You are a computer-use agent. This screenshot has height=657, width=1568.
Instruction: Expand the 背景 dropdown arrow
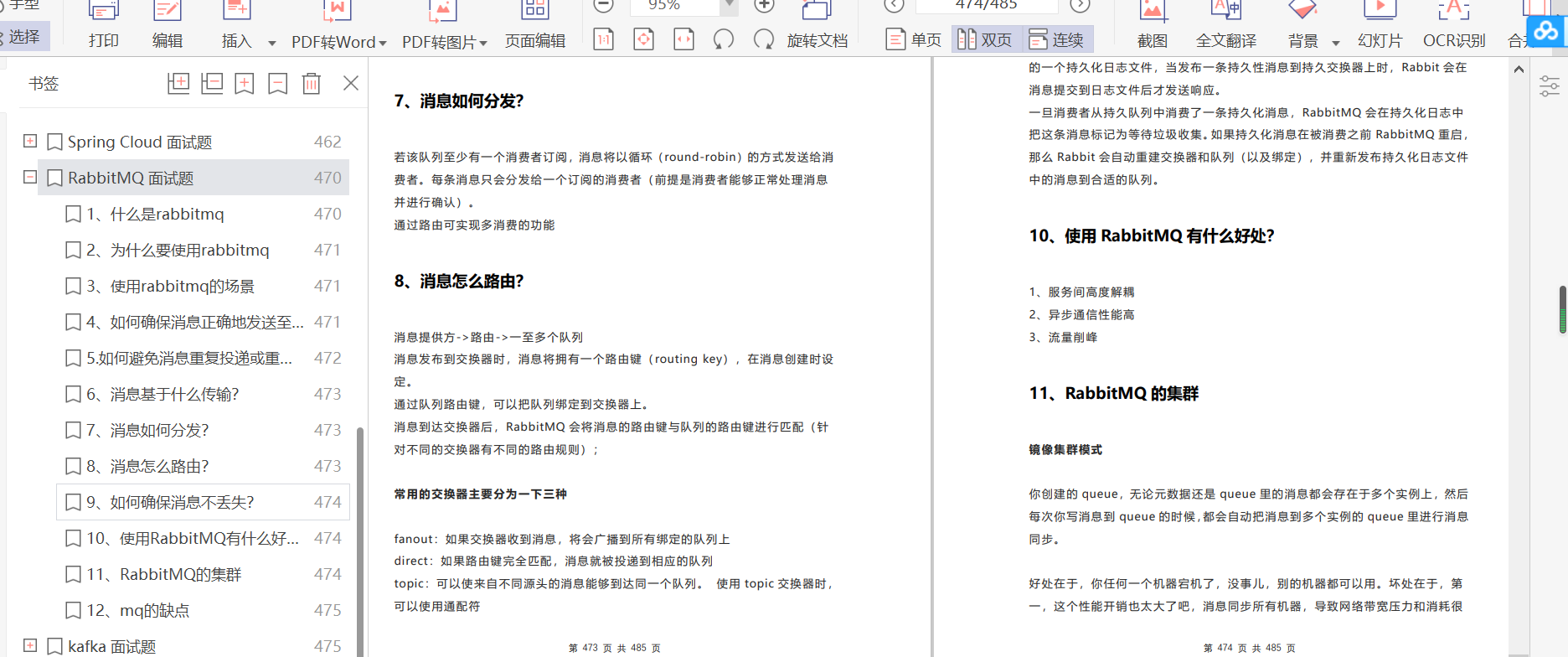pyautogui.click(x=1336, y=43)
